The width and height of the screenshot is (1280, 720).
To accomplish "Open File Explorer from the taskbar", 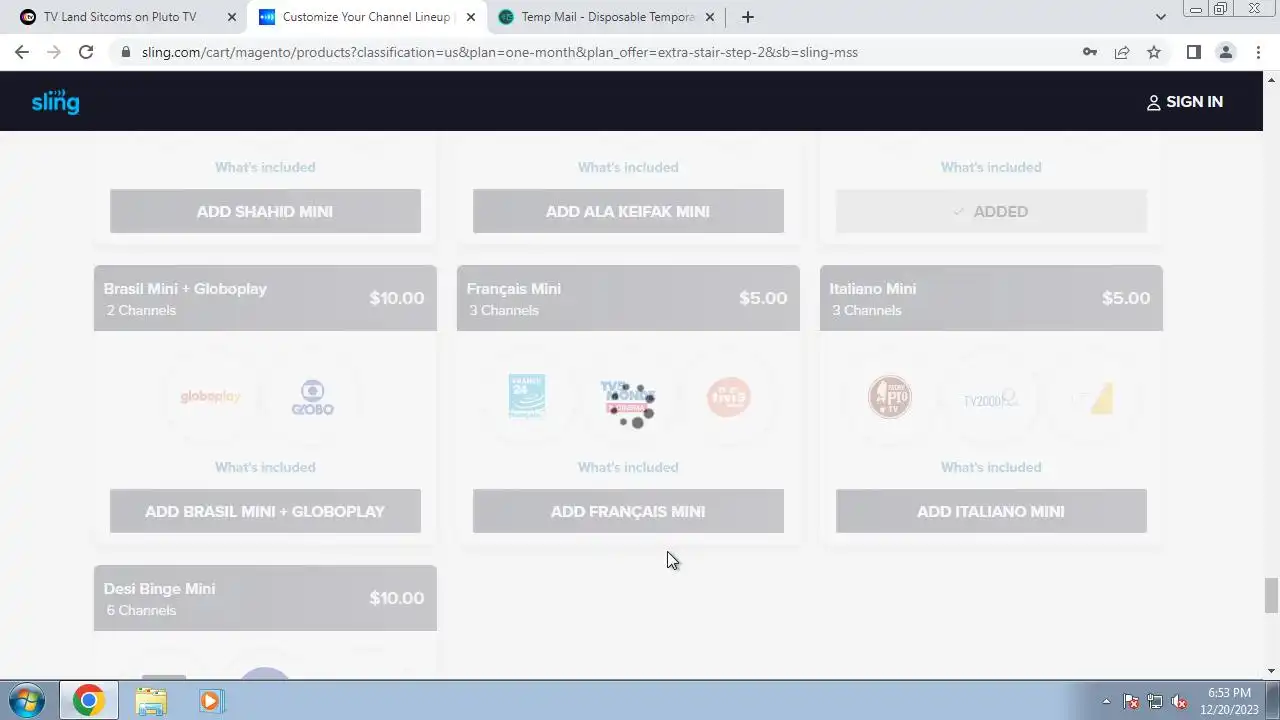I will pos(151,701).
